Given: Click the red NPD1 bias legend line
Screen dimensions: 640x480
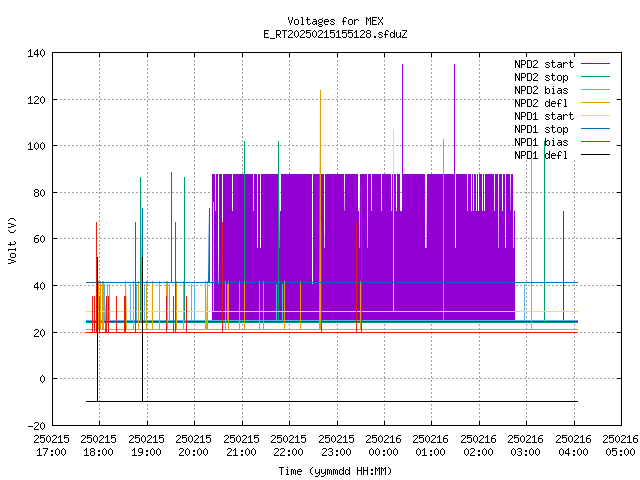Looking at the screenshot, I should point(595,142).
